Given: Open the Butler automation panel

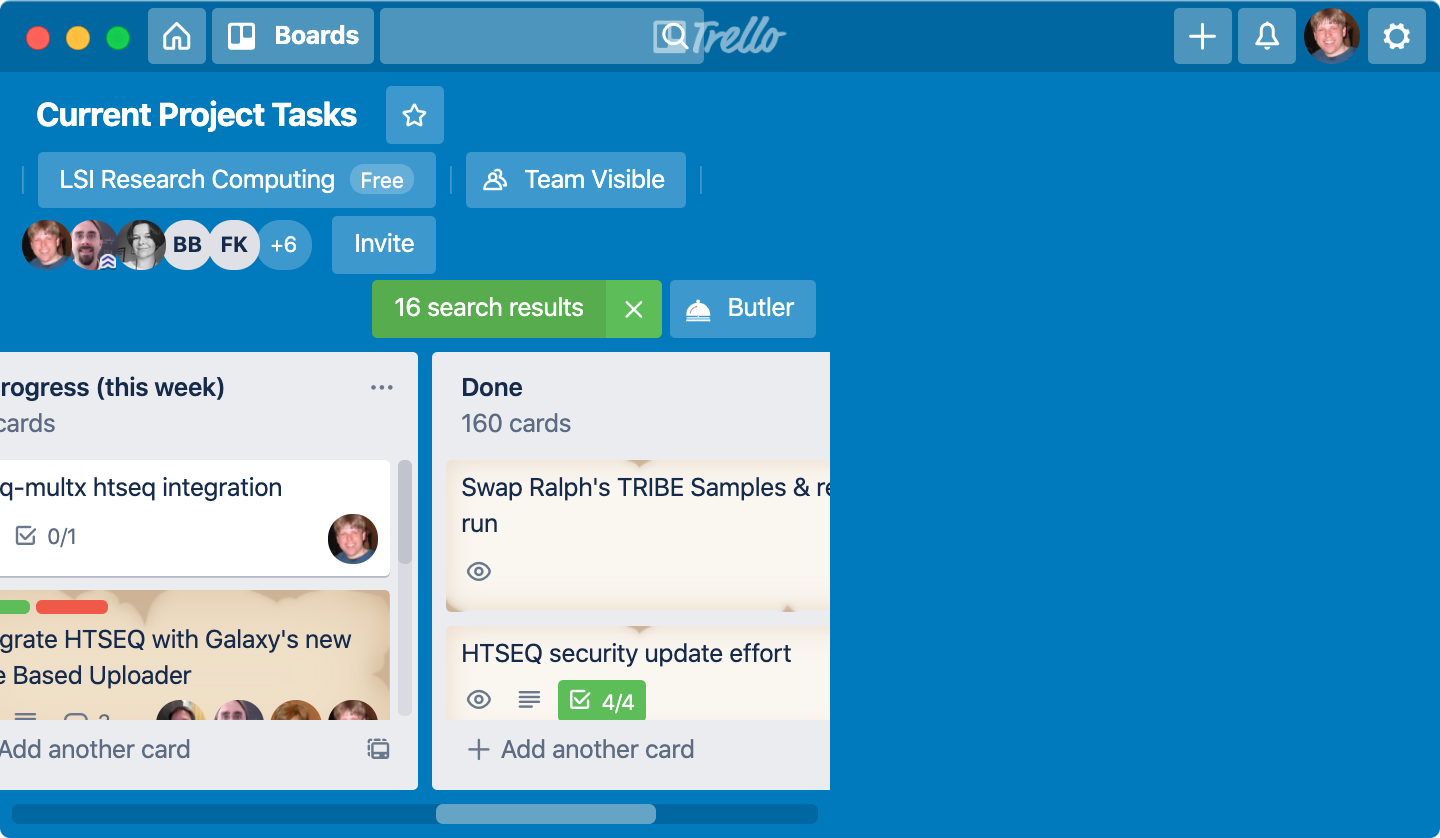Looking at the screenshot, I should tap(743, 309).
